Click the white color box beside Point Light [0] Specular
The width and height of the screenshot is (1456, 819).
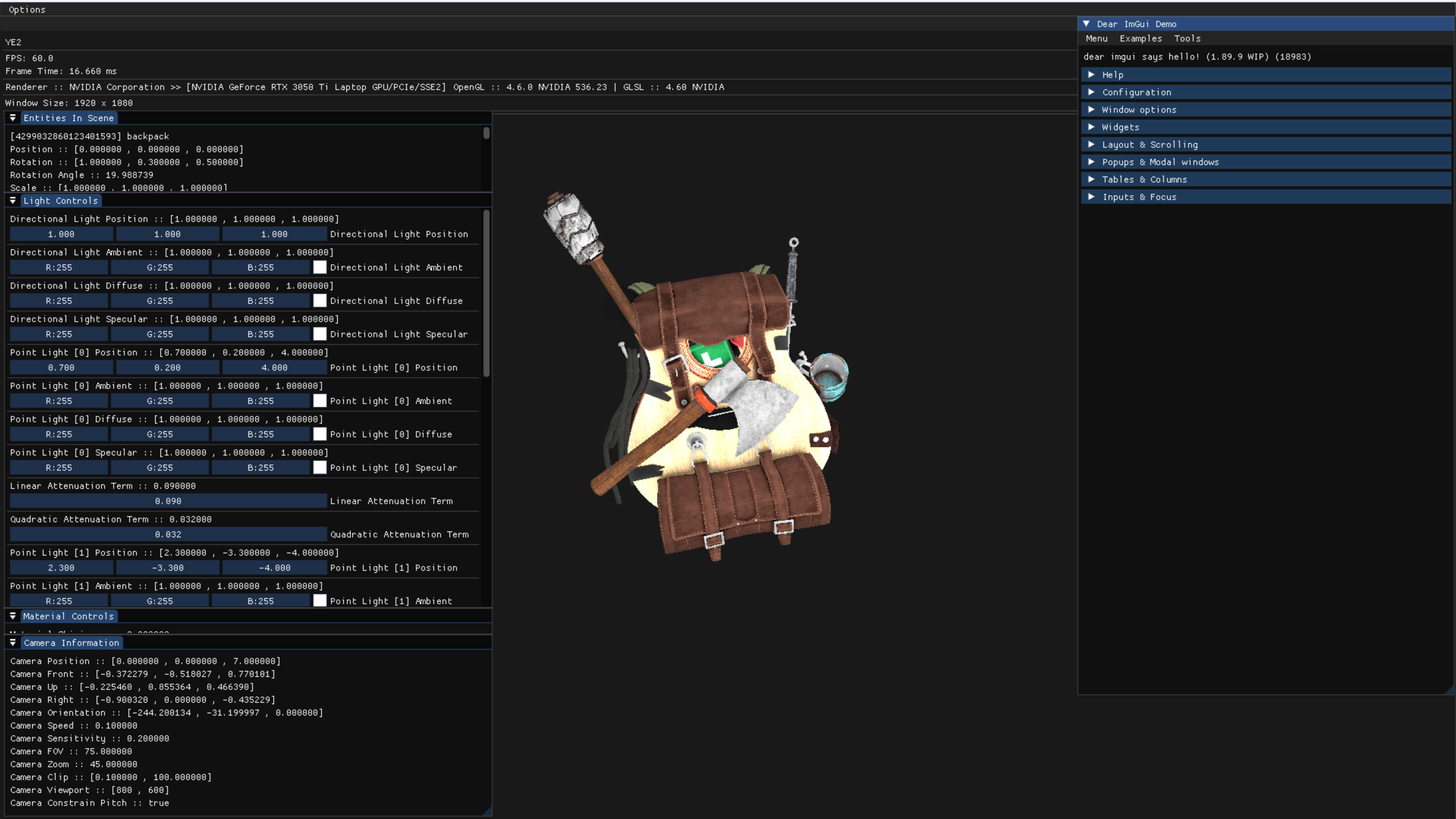(x=320, y=468)
